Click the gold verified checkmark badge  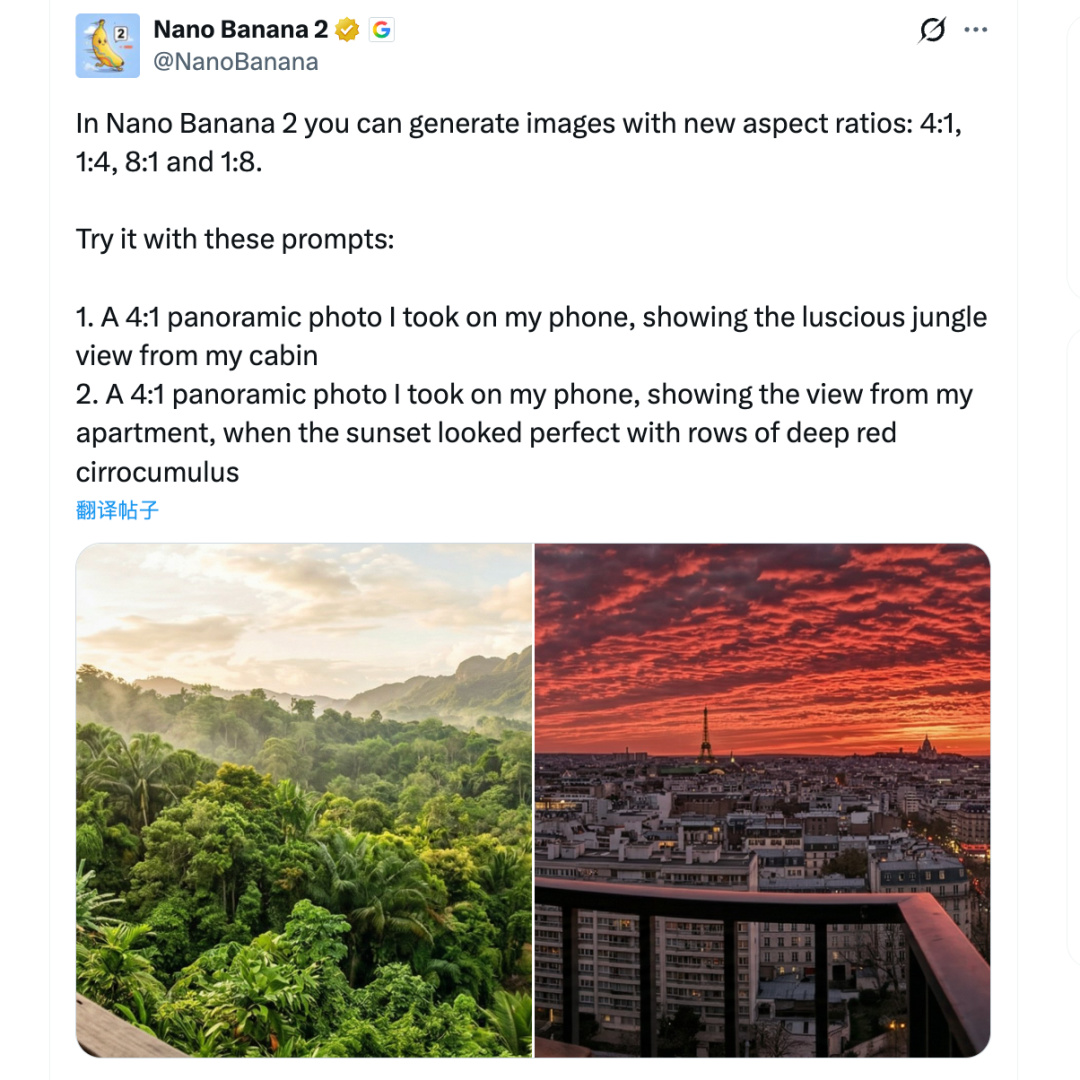tap(347, 30)
